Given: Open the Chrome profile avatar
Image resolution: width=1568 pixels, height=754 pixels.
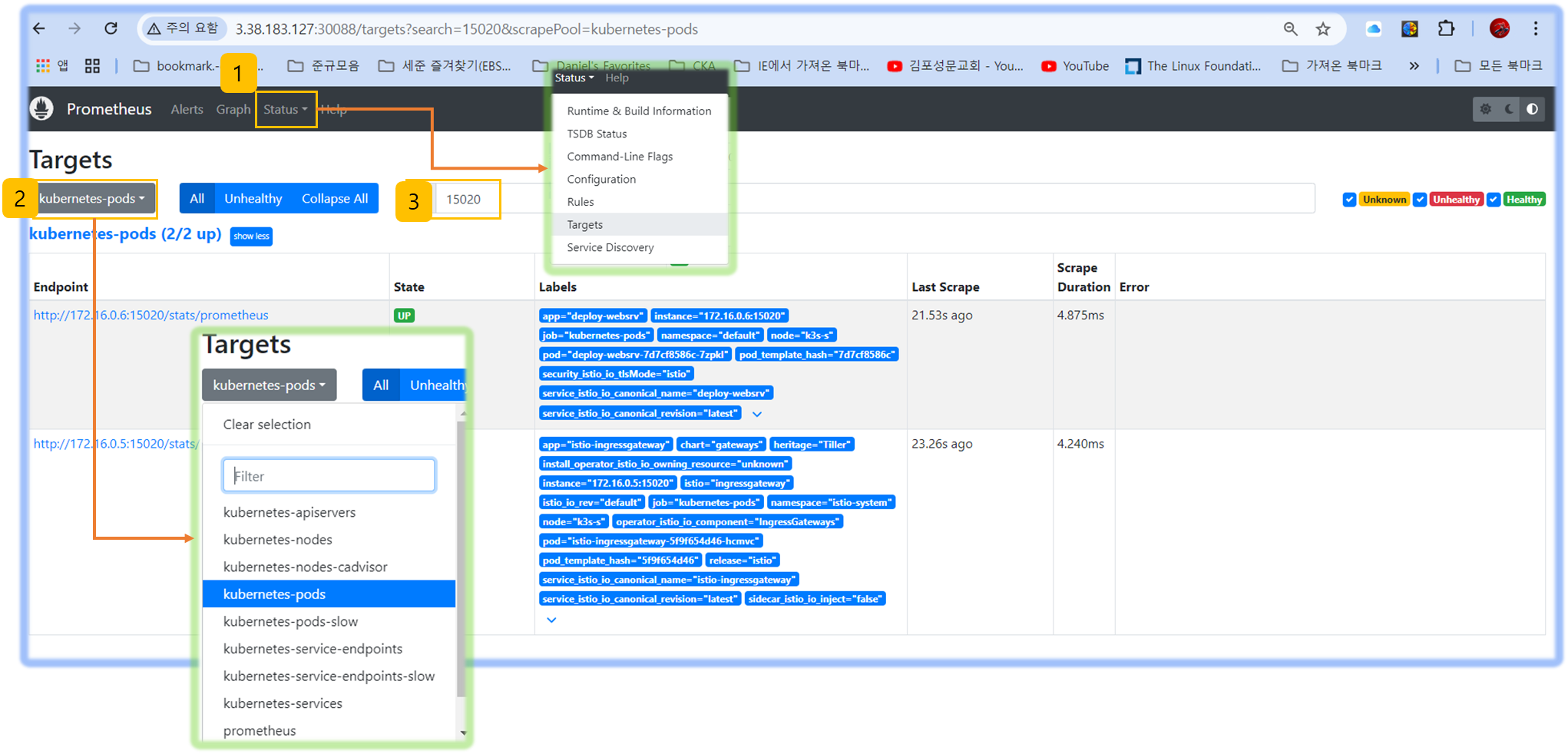Looking at the screenshot, I should (1499, 28).
